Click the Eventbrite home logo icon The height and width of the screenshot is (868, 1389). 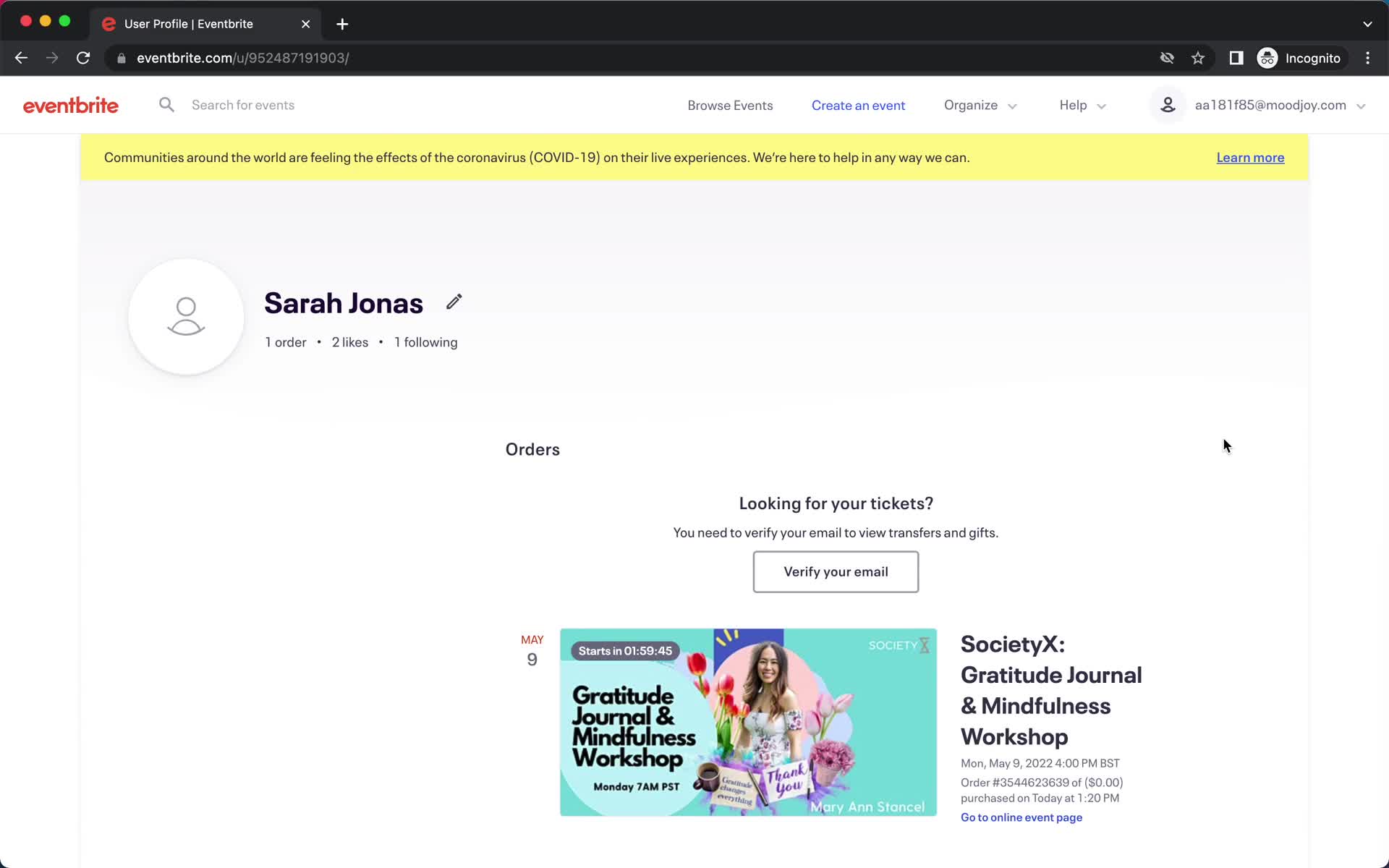[70, 104]
